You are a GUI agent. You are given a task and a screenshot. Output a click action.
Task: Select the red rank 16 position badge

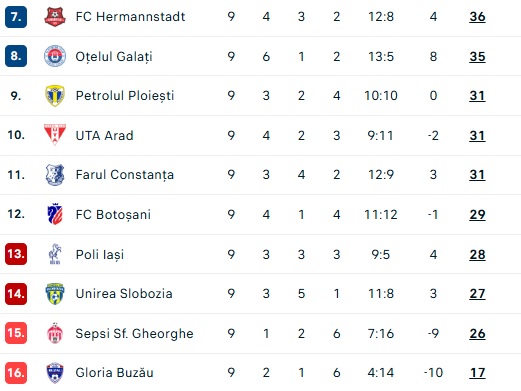point(16,373)
